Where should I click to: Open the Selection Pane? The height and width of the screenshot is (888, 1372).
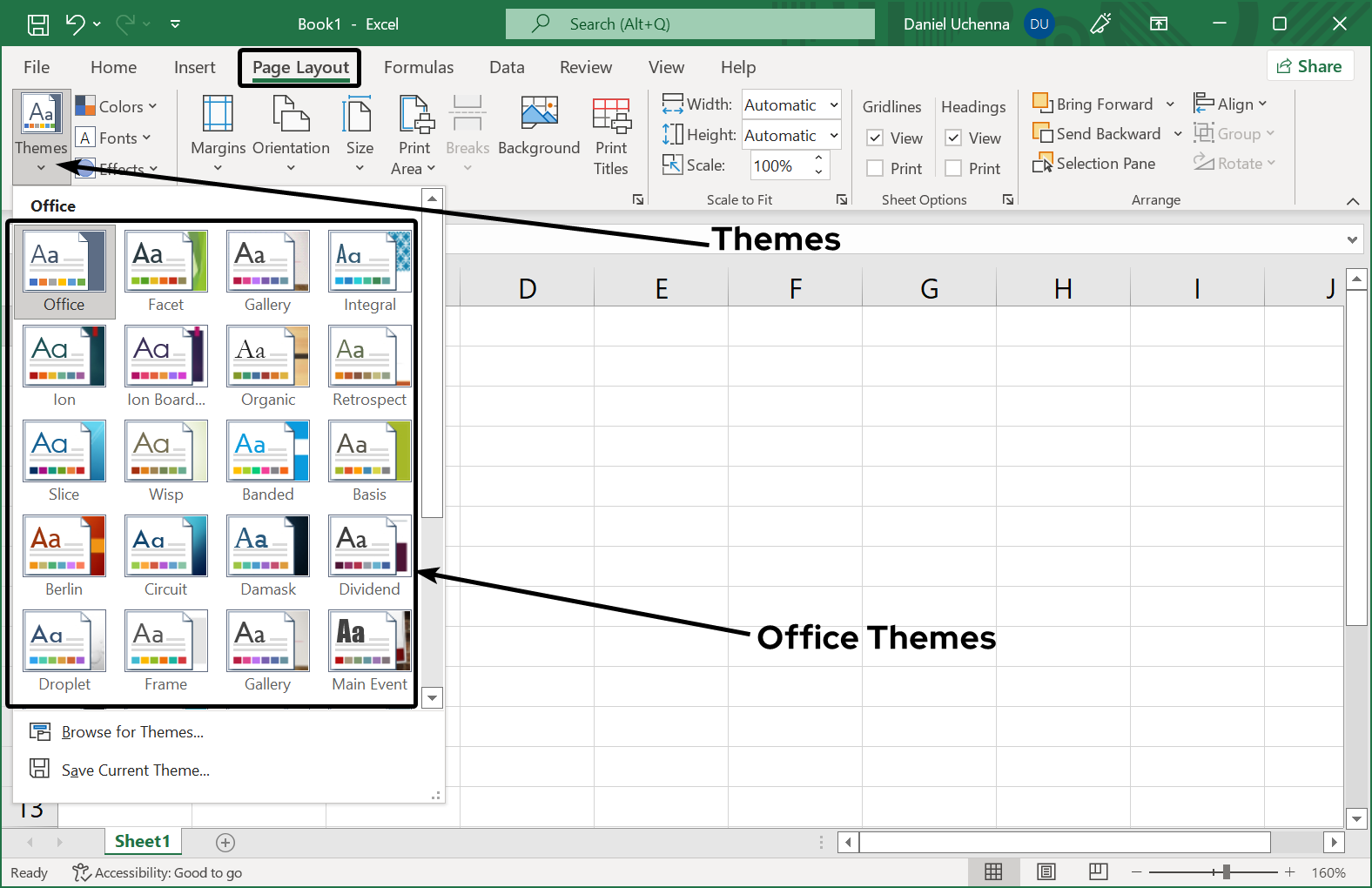point(1094,164)
